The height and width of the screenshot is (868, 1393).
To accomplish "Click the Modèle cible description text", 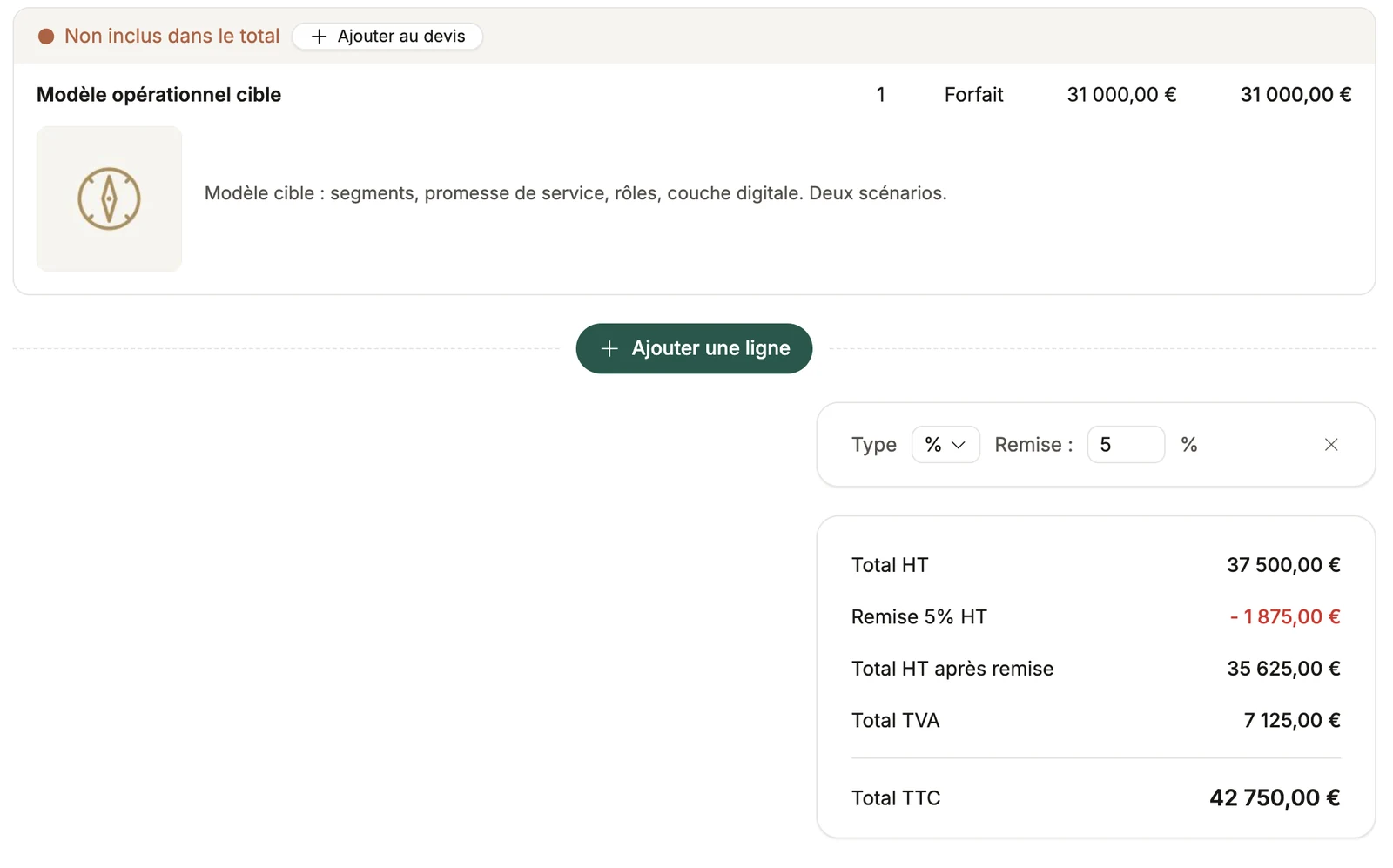I will click(x=575, y=193).
